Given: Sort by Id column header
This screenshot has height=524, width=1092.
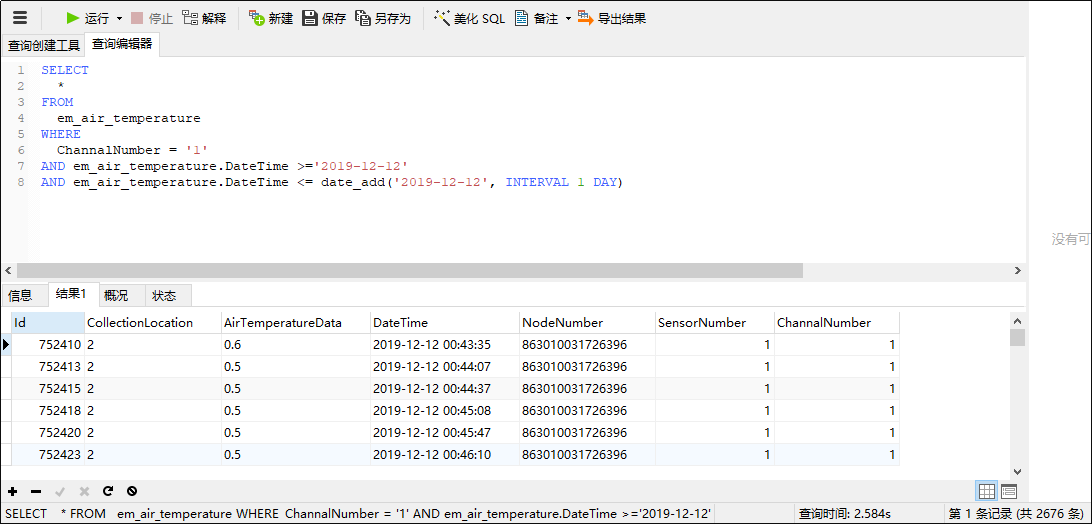Looking at the screenshot, I should (47, 323).
